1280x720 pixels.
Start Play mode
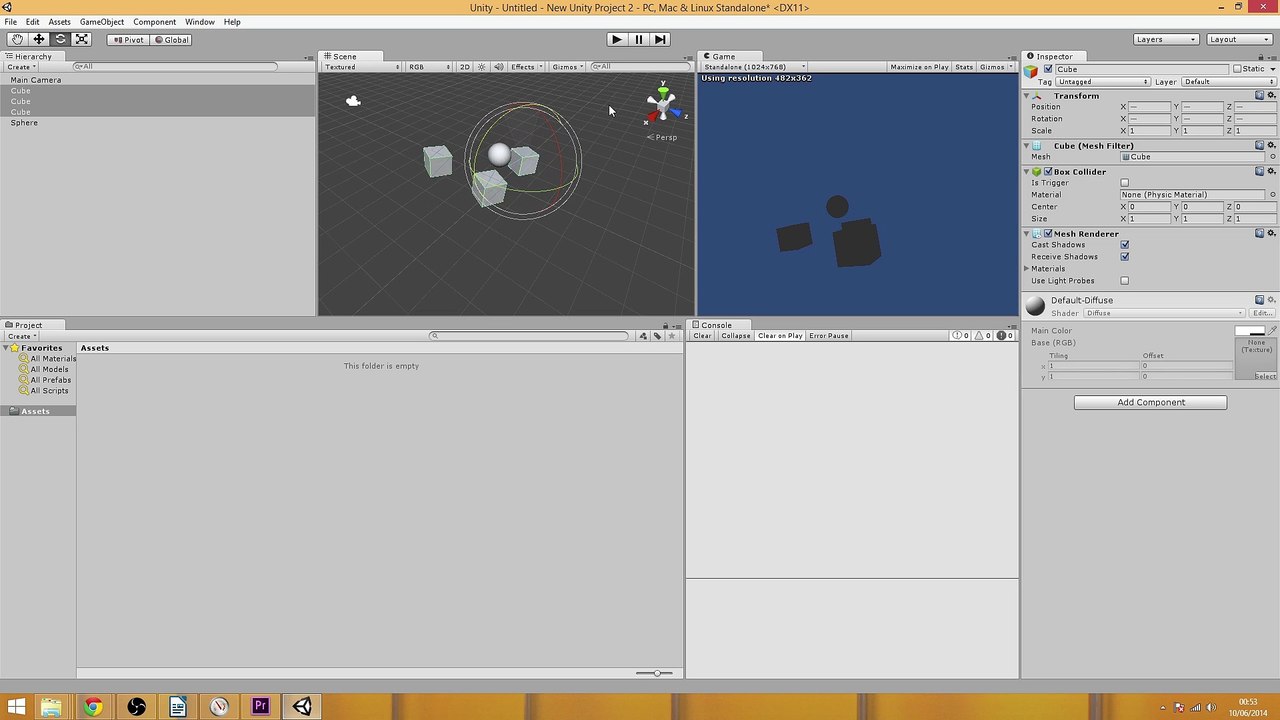[616, 39]
